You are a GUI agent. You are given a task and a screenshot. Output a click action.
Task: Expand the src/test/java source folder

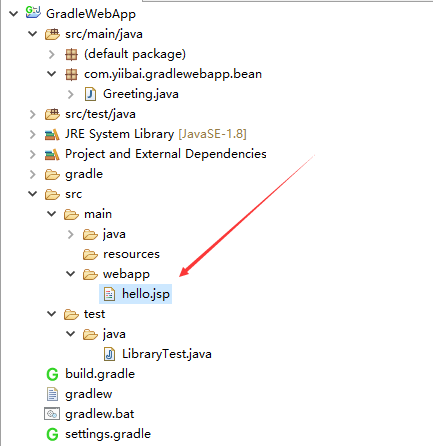coord(33,114)
